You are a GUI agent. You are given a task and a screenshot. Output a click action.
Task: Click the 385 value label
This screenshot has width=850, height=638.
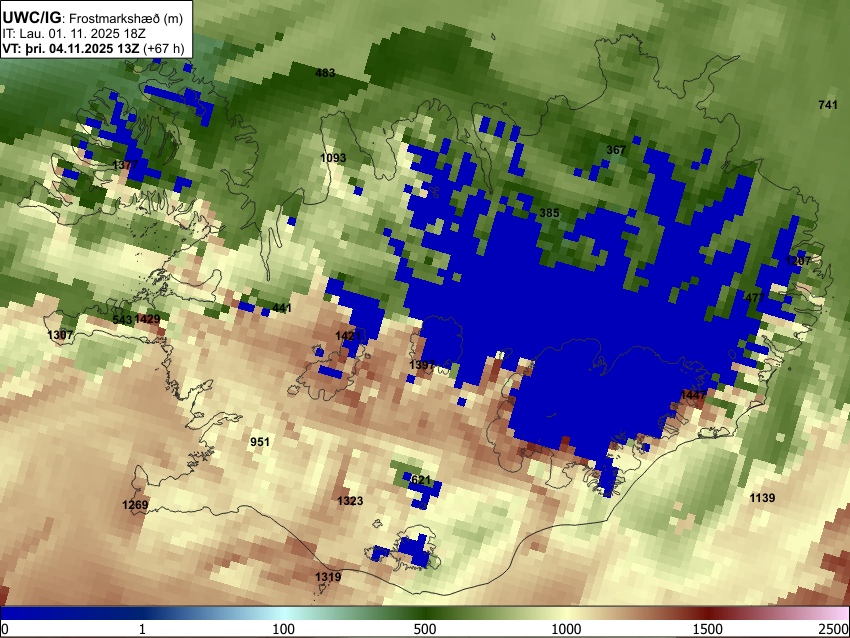coord(549,212)
